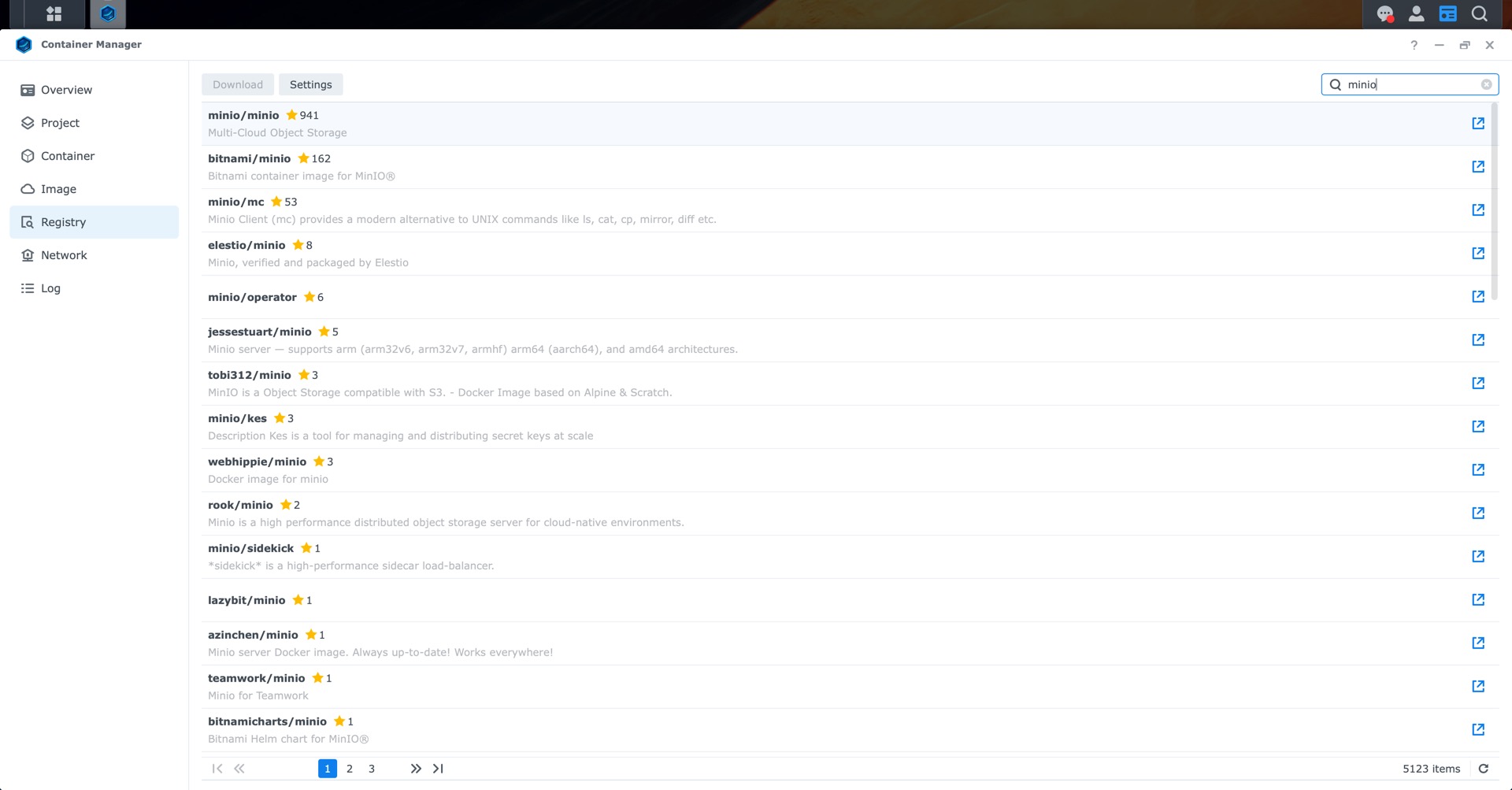Open external link for bitnami/minio image
This screenshot has width=1512, height=790.
point(1478,167)
